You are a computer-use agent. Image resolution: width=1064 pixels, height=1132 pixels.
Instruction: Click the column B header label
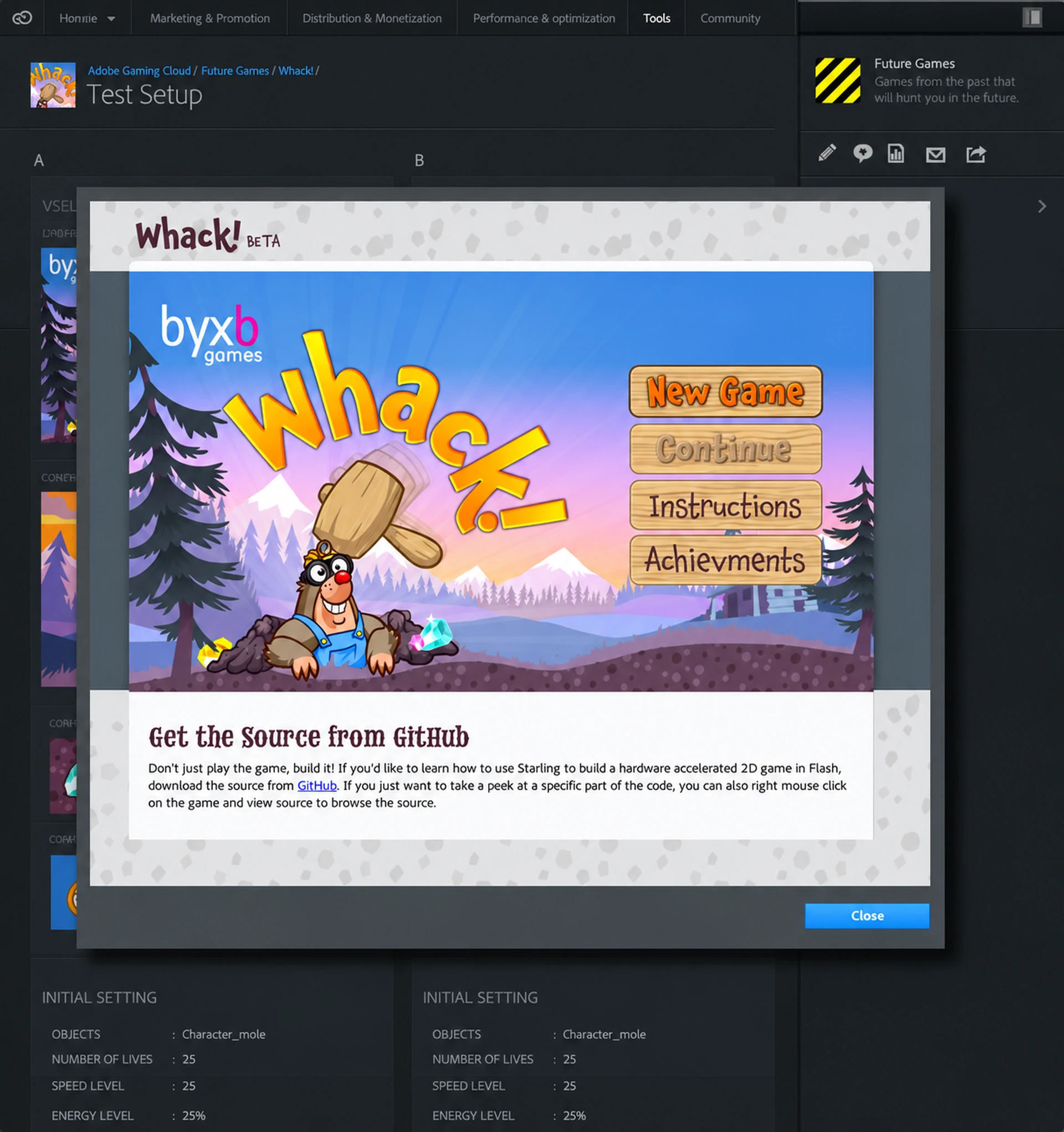pyautogui.click(x=419, y=161)
